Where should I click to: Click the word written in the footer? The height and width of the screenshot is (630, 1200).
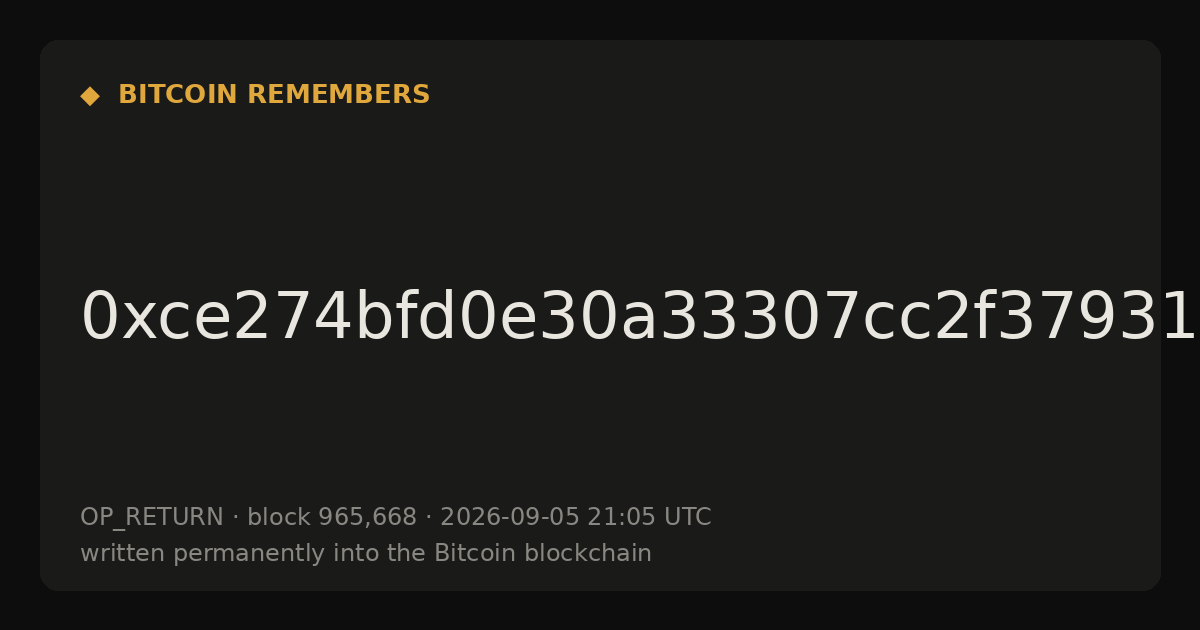tap(123, 554)
